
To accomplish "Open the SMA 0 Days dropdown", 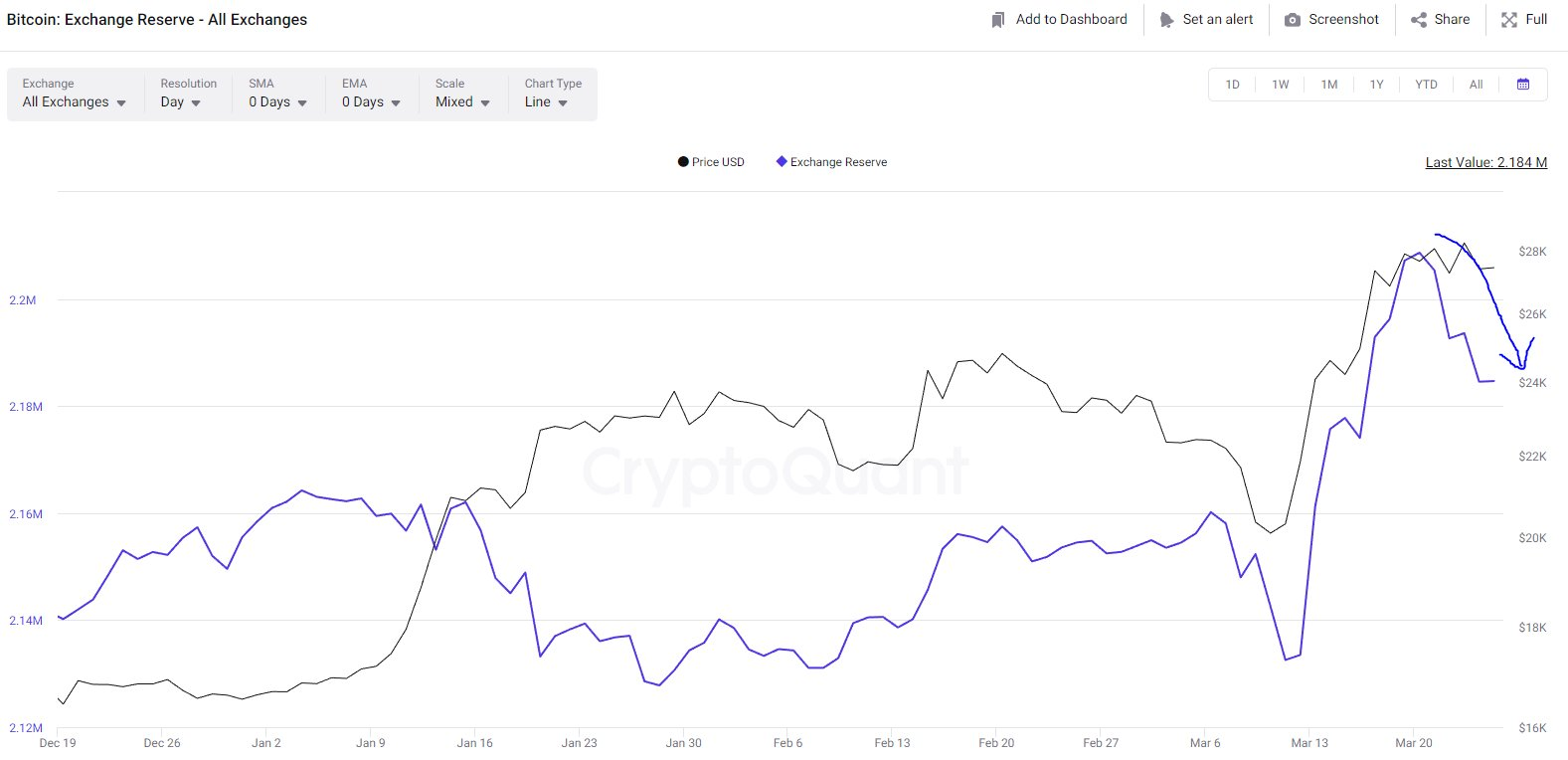I will (x=277, y=101).
